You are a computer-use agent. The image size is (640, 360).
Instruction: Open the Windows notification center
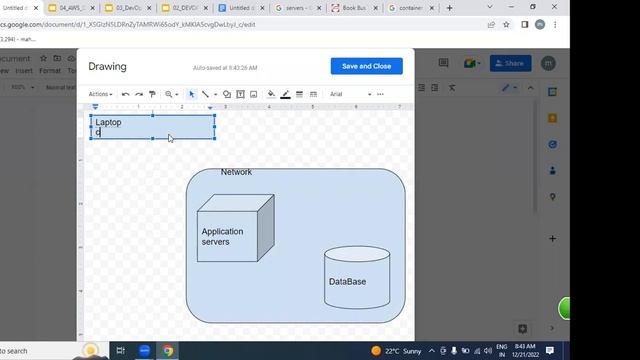click(550, 351)
